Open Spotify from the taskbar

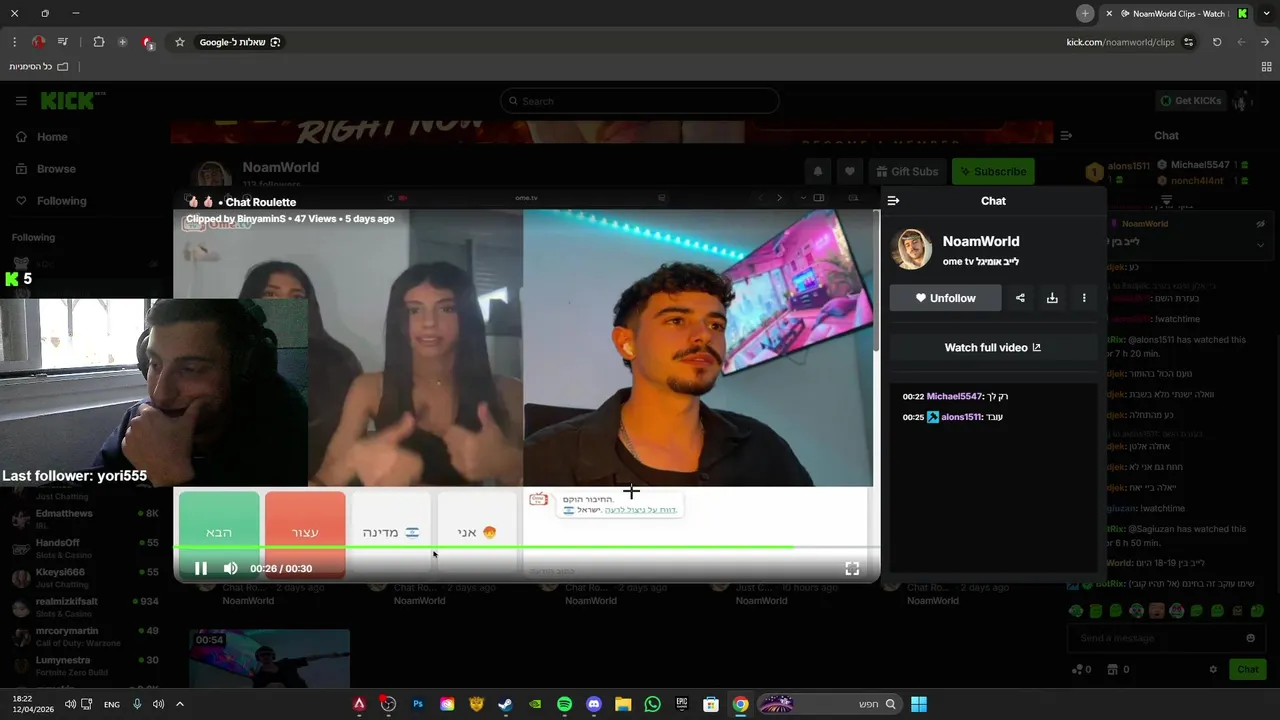[x=564, y=704]
